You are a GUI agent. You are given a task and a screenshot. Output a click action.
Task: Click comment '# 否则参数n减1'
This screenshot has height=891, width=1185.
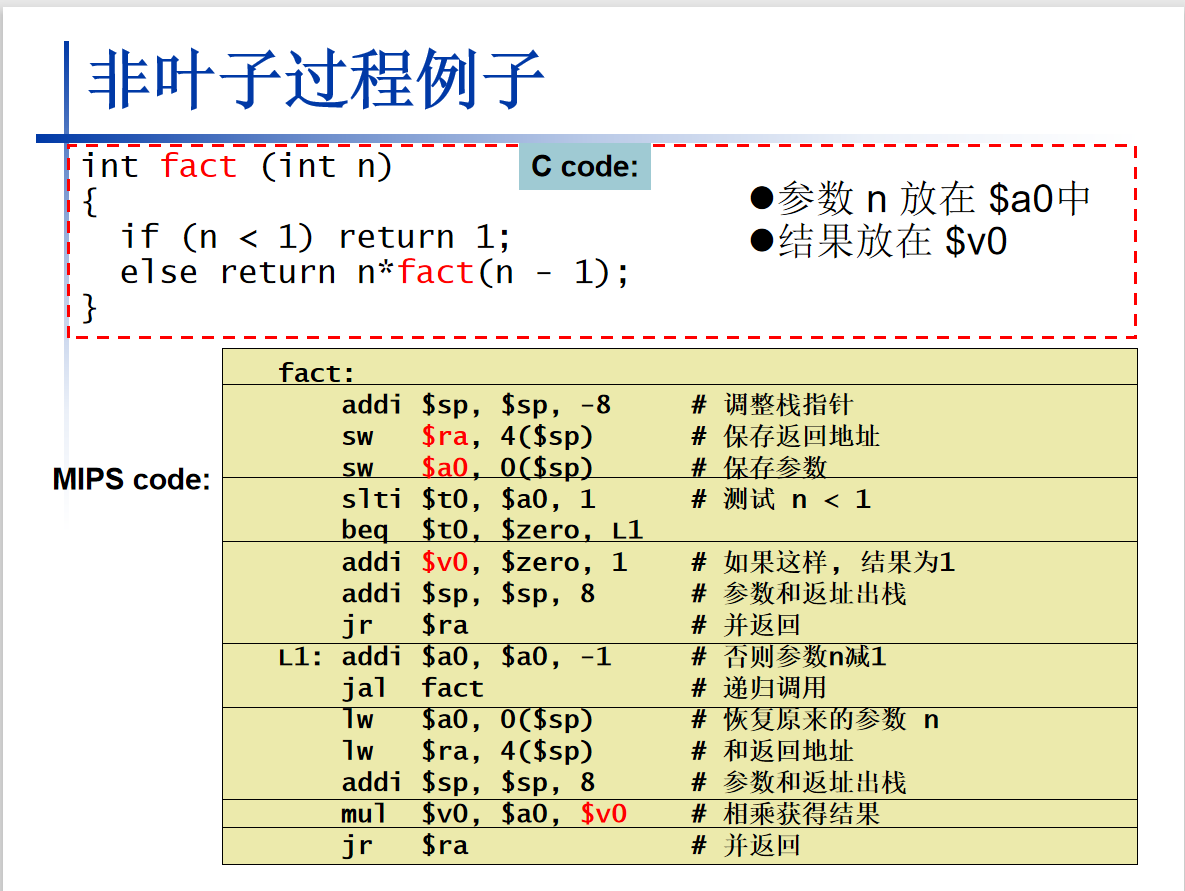point(789,657)
